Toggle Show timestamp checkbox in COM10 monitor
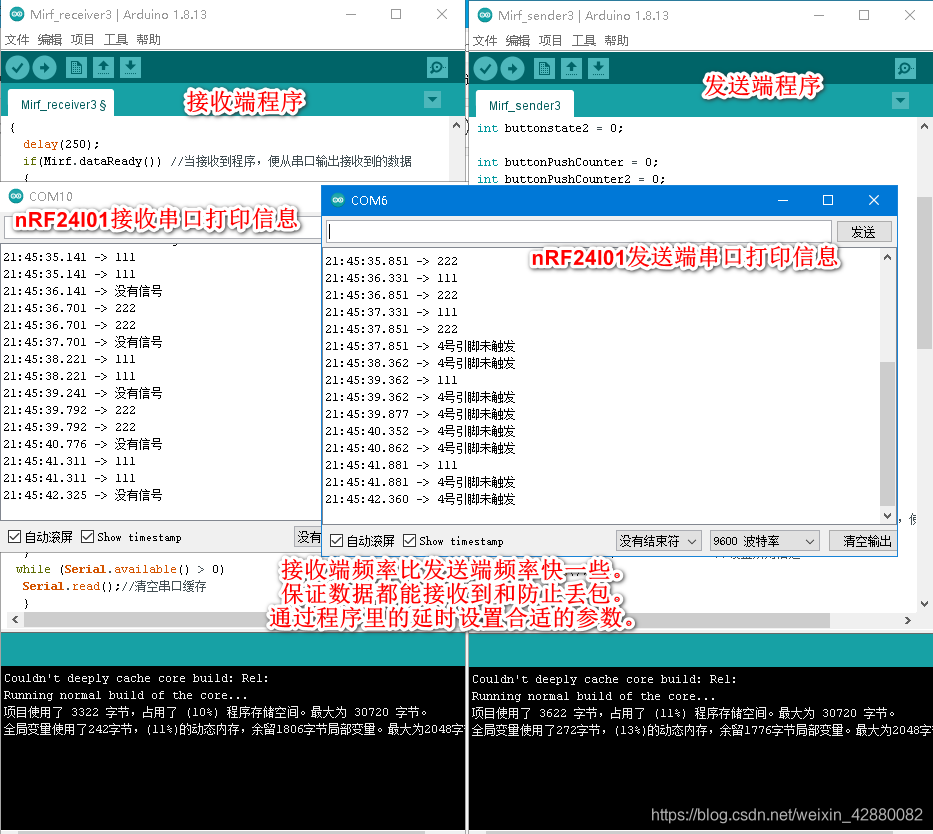This screenshot has width=933, height=834. tap(87, 537)
